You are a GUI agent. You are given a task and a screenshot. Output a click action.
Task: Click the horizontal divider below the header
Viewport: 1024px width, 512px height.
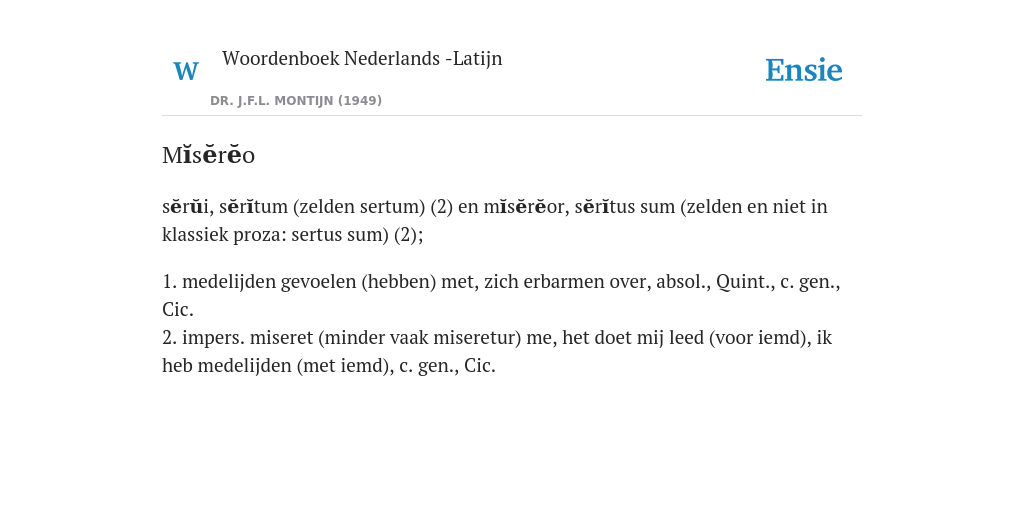pos(512,116)
